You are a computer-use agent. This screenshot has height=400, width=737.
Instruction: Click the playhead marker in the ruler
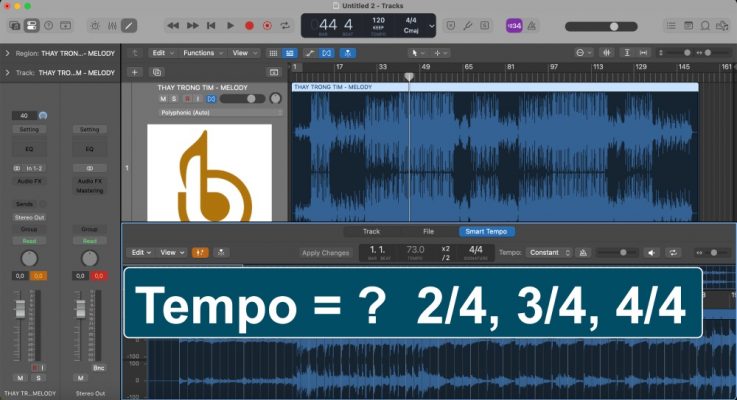point(409,77)
